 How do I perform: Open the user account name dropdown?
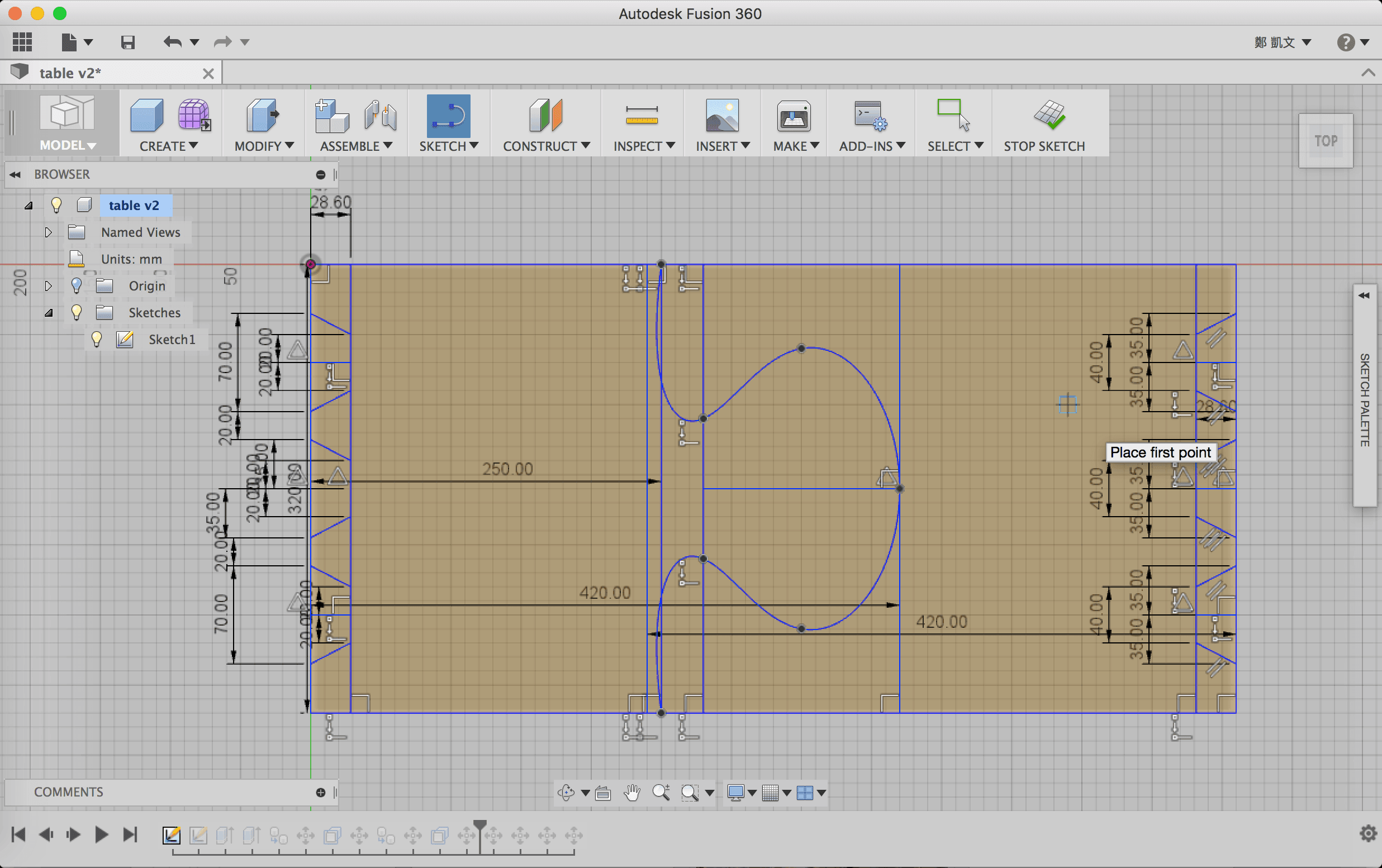pos(1282,42)
